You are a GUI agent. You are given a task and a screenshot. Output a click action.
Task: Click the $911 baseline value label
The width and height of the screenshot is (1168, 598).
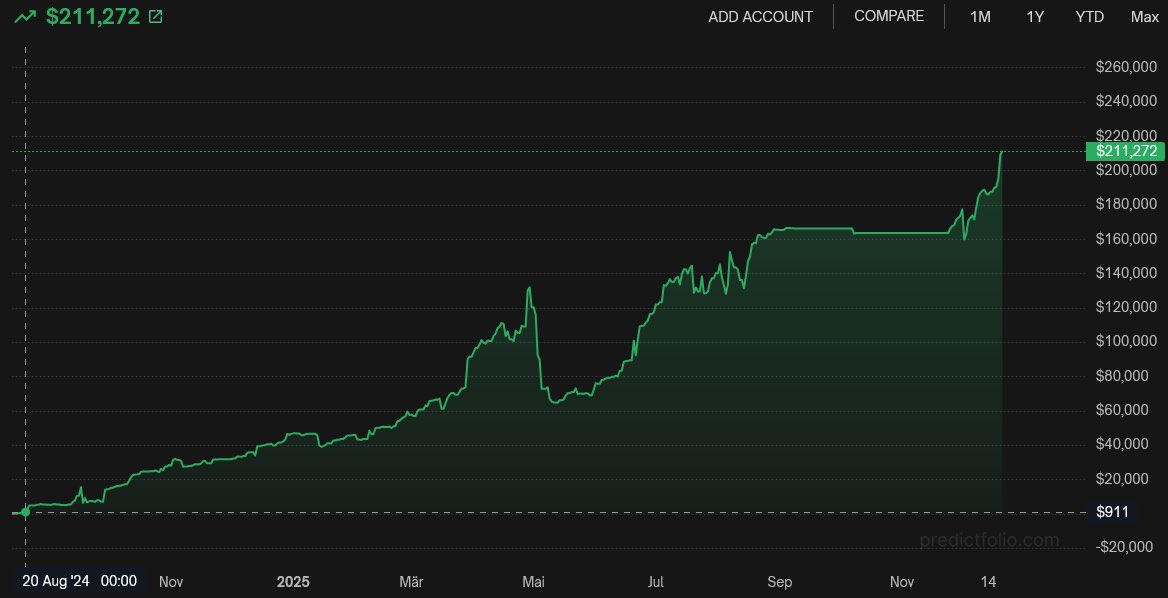point(1111,512)
